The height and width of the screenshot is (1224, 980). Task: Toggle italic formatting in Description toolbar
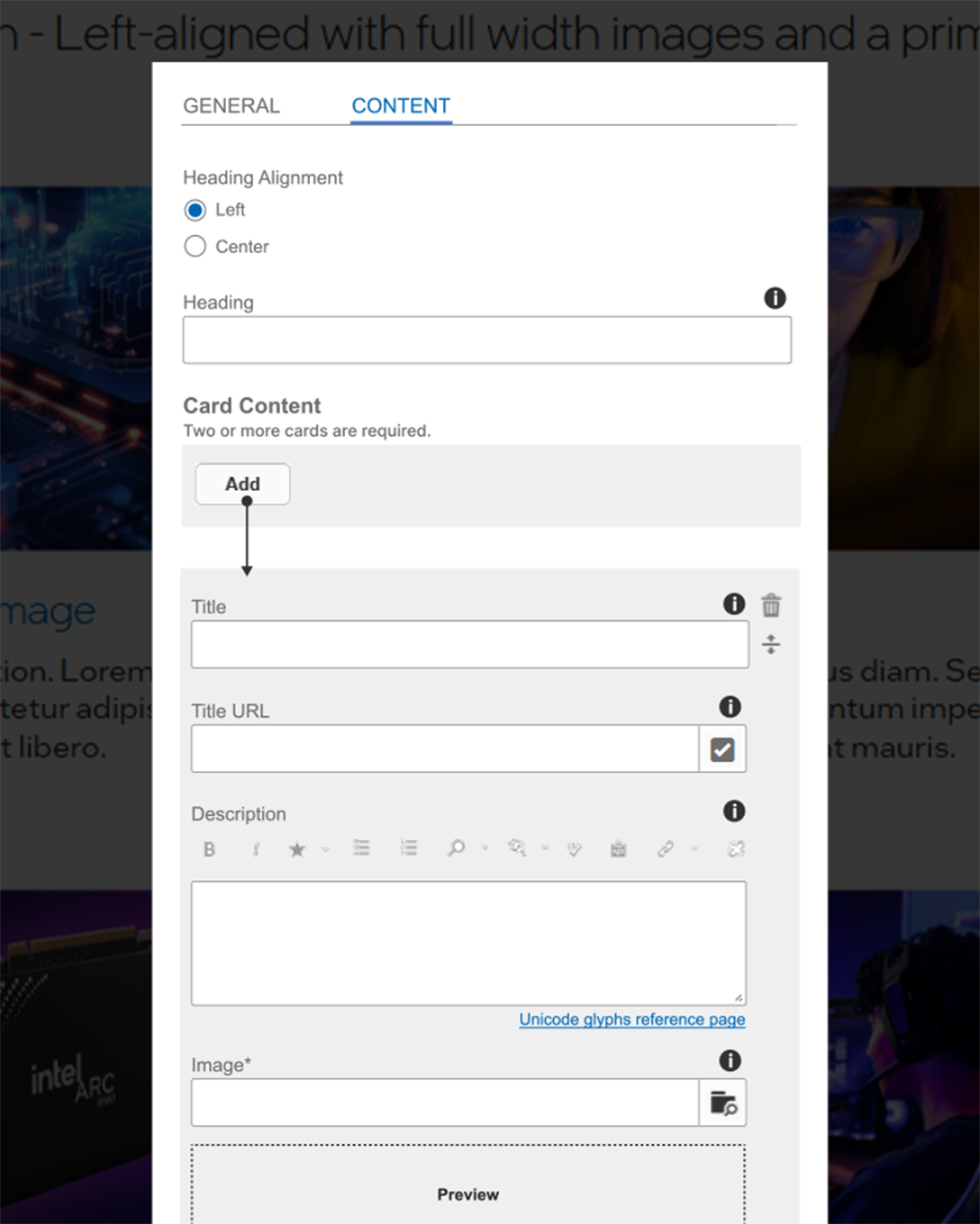[256, 849]
